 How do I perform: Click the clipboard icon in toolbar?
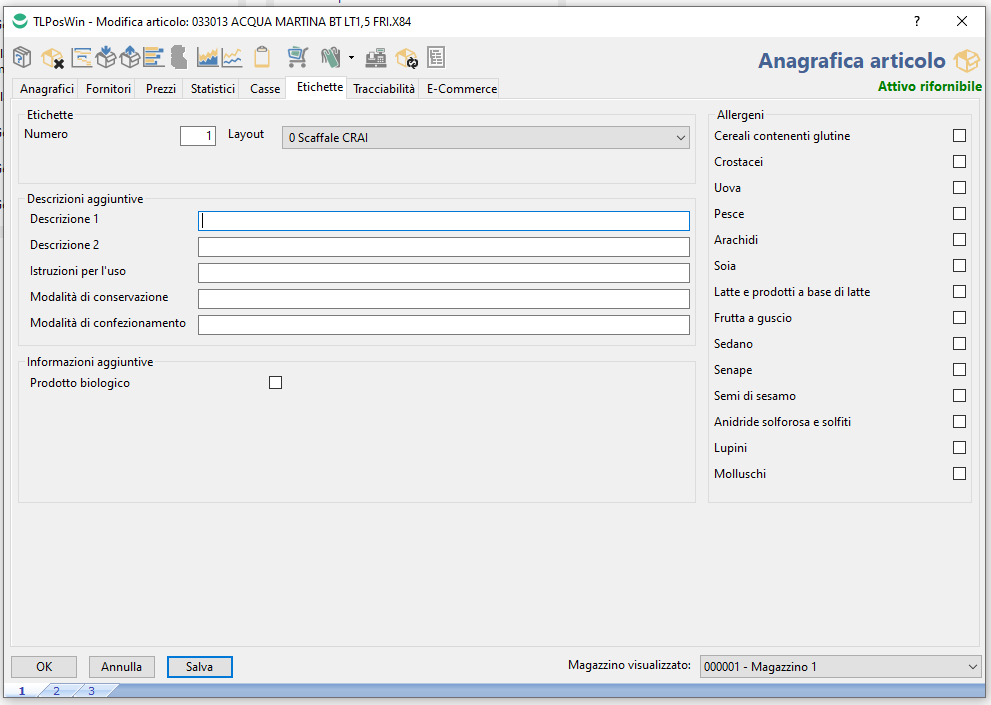262,58
